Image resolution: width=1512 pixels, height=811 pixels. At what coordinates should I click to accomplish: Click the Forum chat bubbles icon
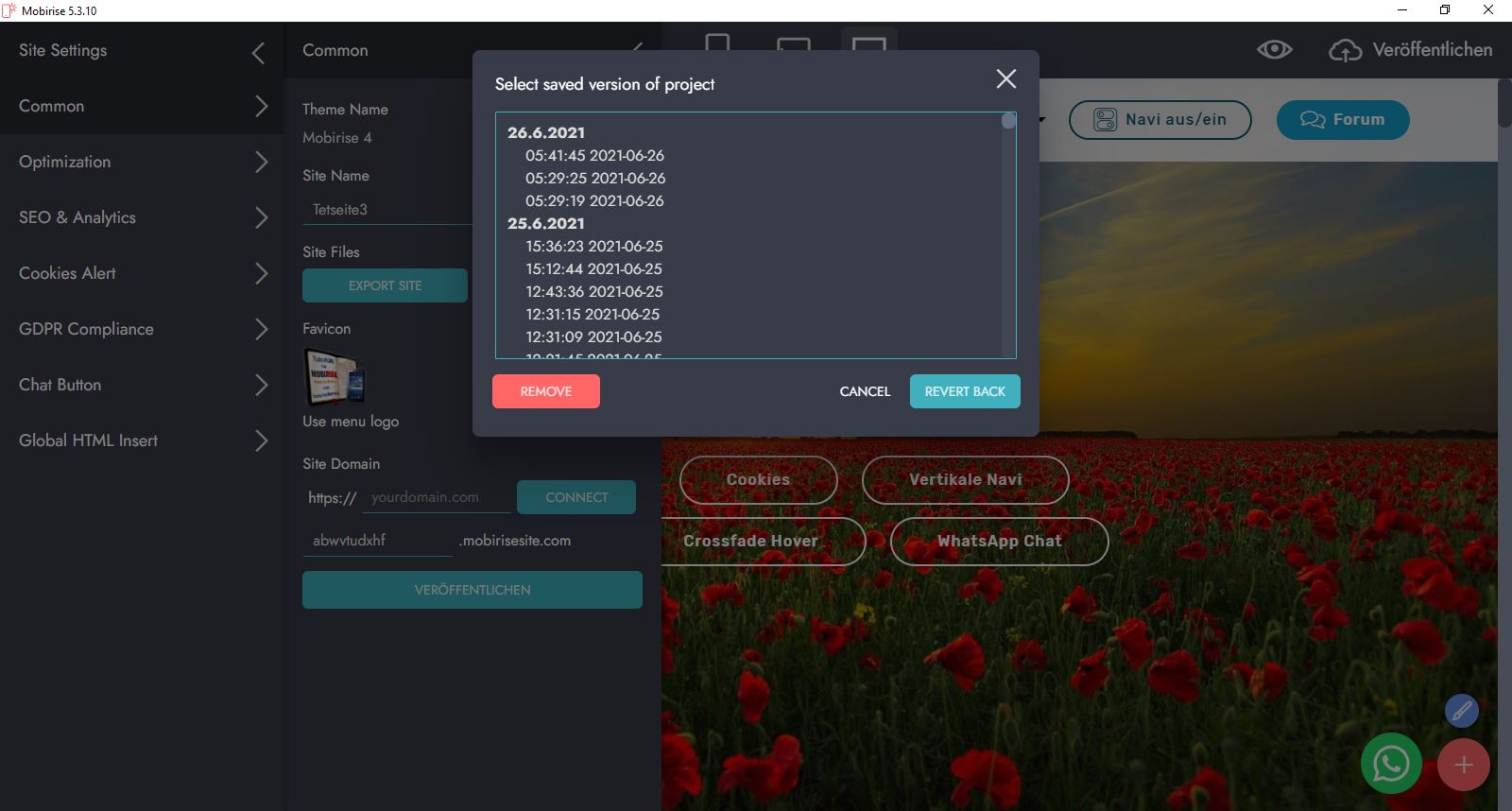[1313, 120]
